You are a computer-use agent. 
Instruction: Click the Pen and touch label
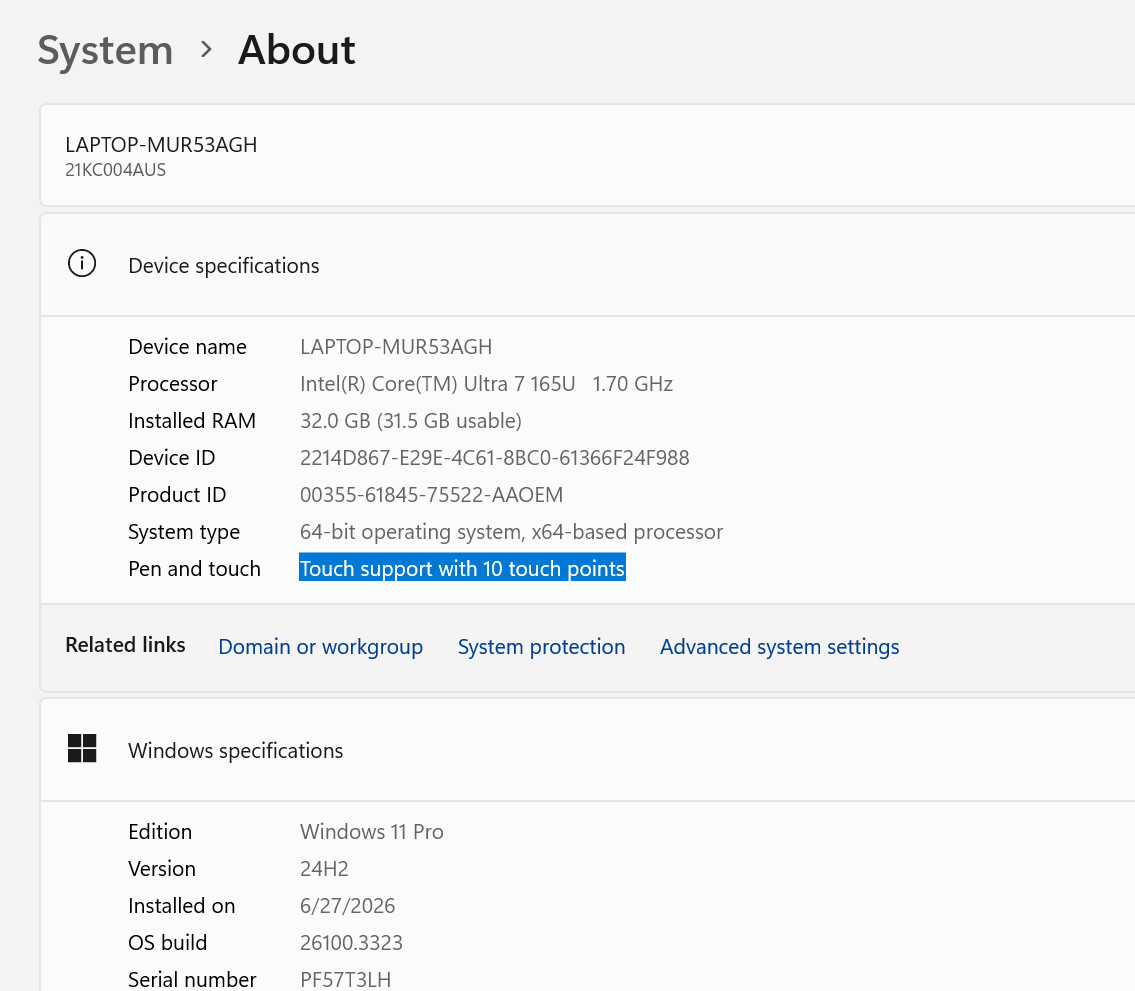194,569
